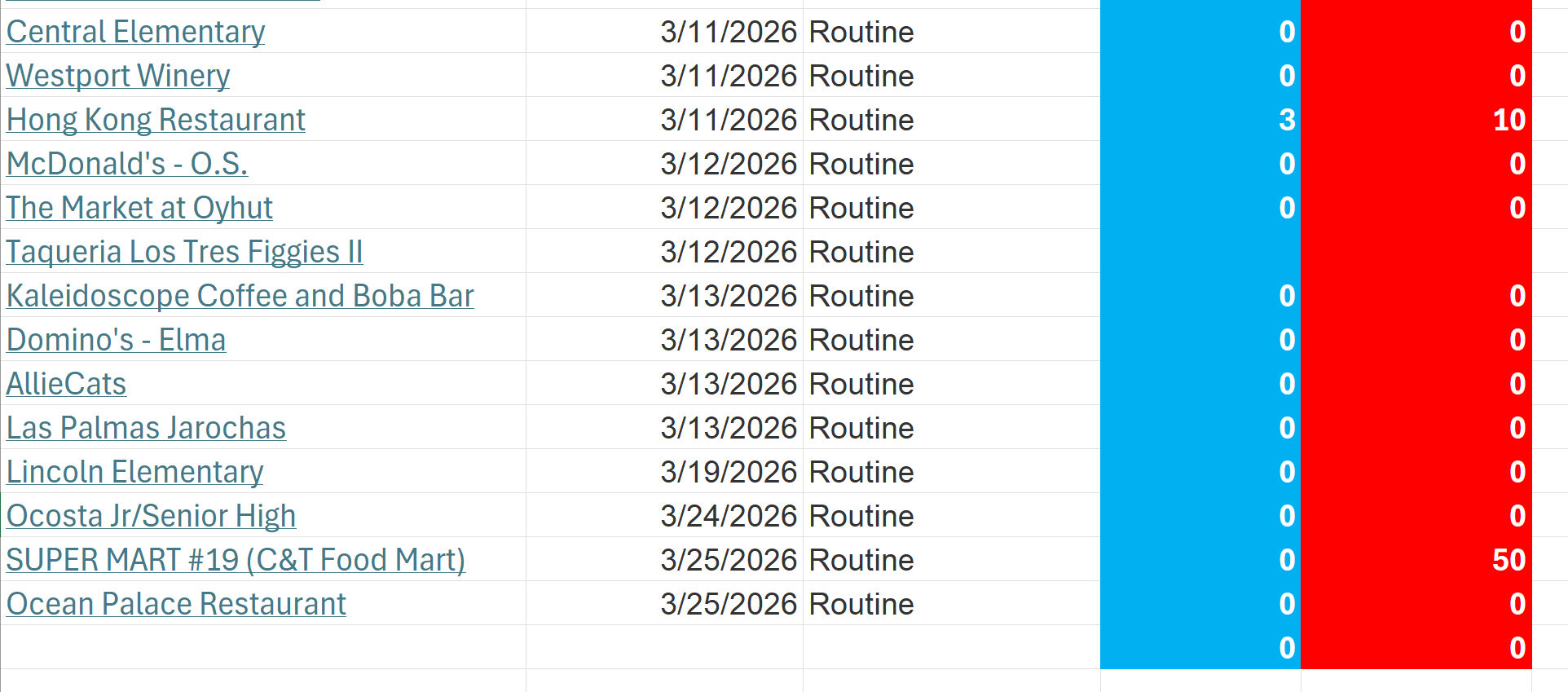This screenshot has width=1568, height=692.
Task: Follow the Las Palmas Jarochas link
Action: pos(146,428)
